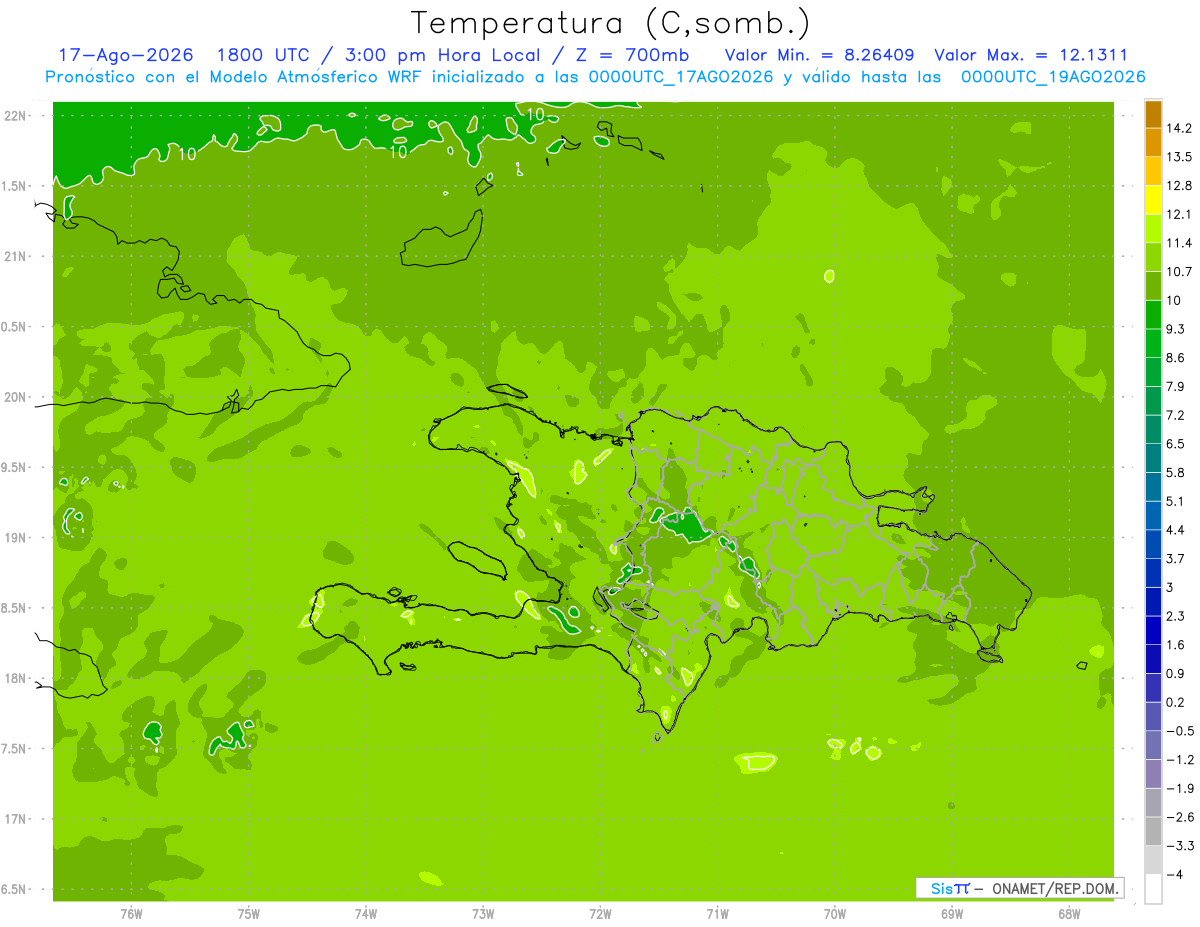Viewport: 1200px width, 927px height.
Task: Click colorbar value "11.4"
Action: [1179, 243]
